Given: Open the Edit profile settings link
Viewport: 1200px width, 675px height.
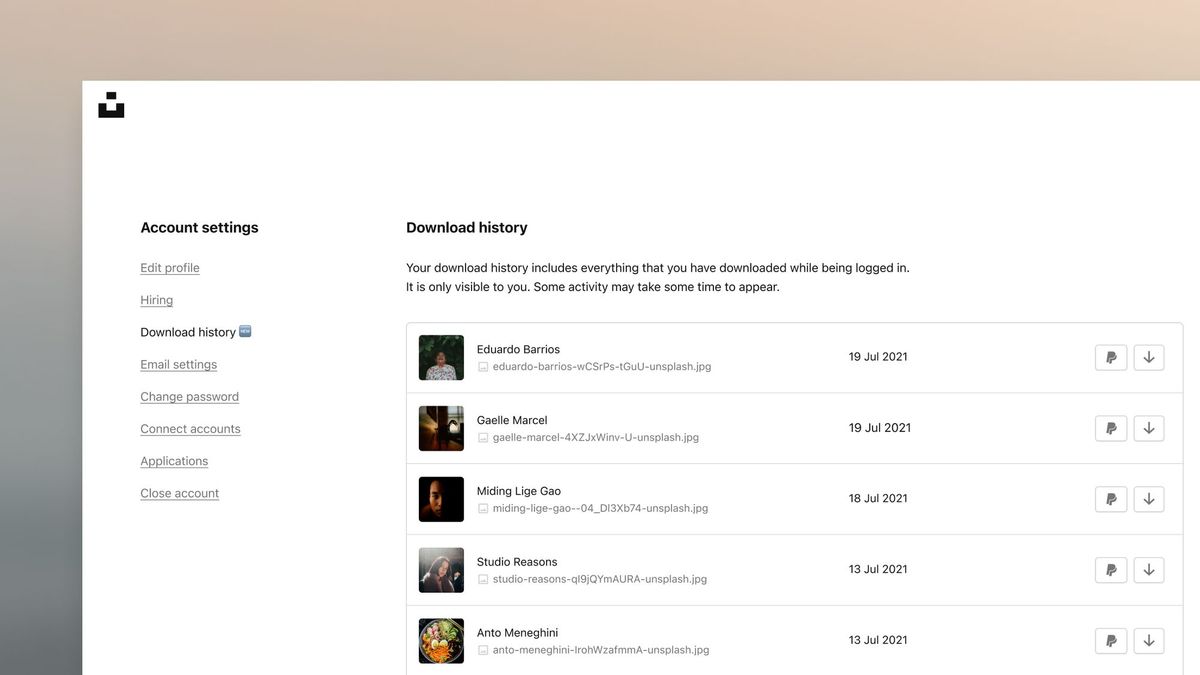Looking at the screenshot, I should point(170,268).
